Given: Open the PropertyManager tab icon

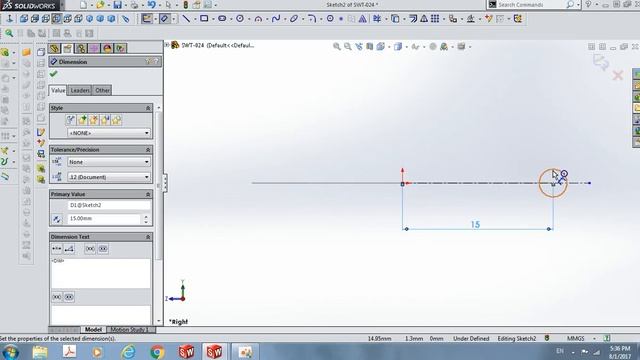Looking at the screenshot, I should pos(68,49).
